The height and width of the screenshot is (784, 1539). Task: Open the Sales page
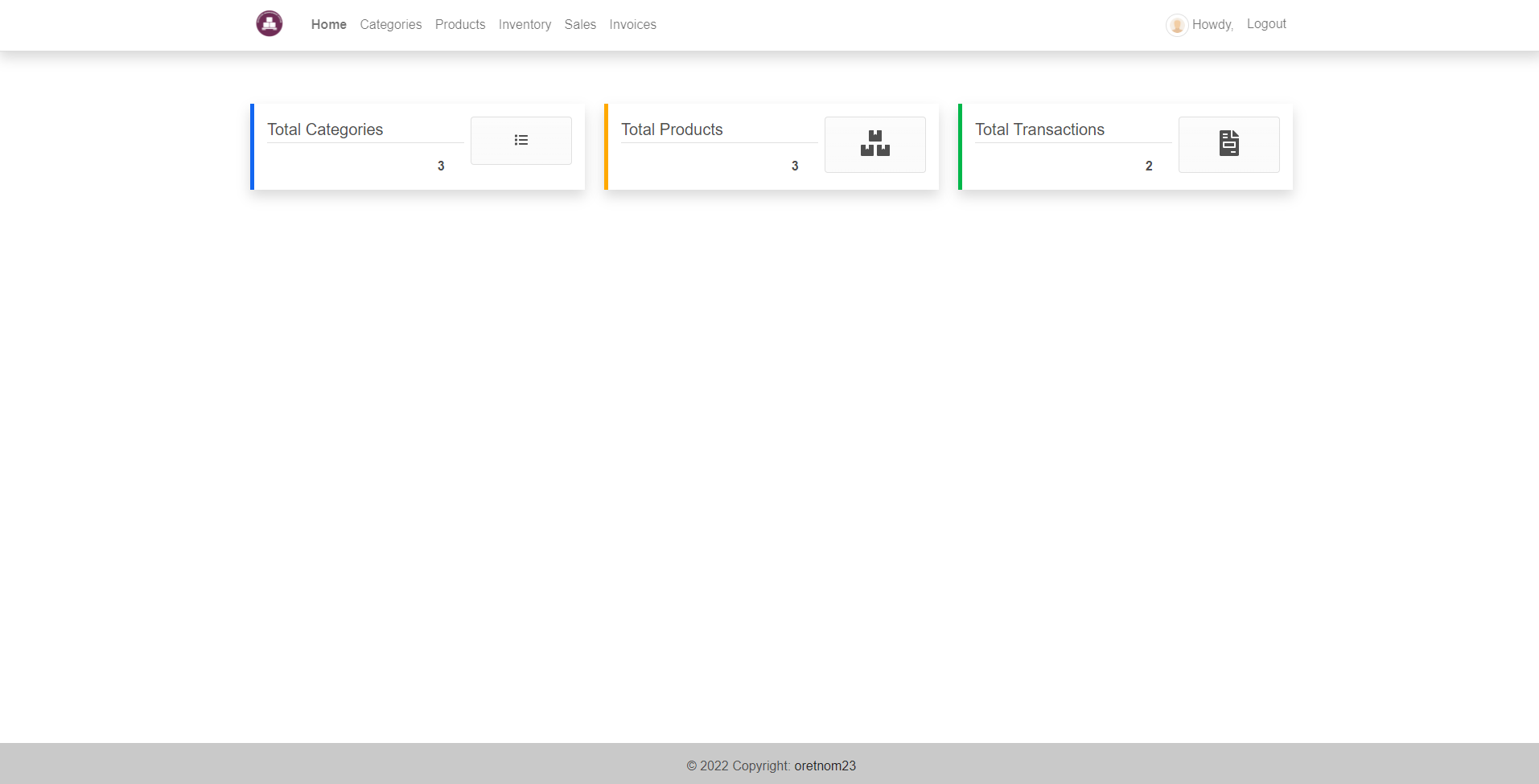tap(580, 25)
